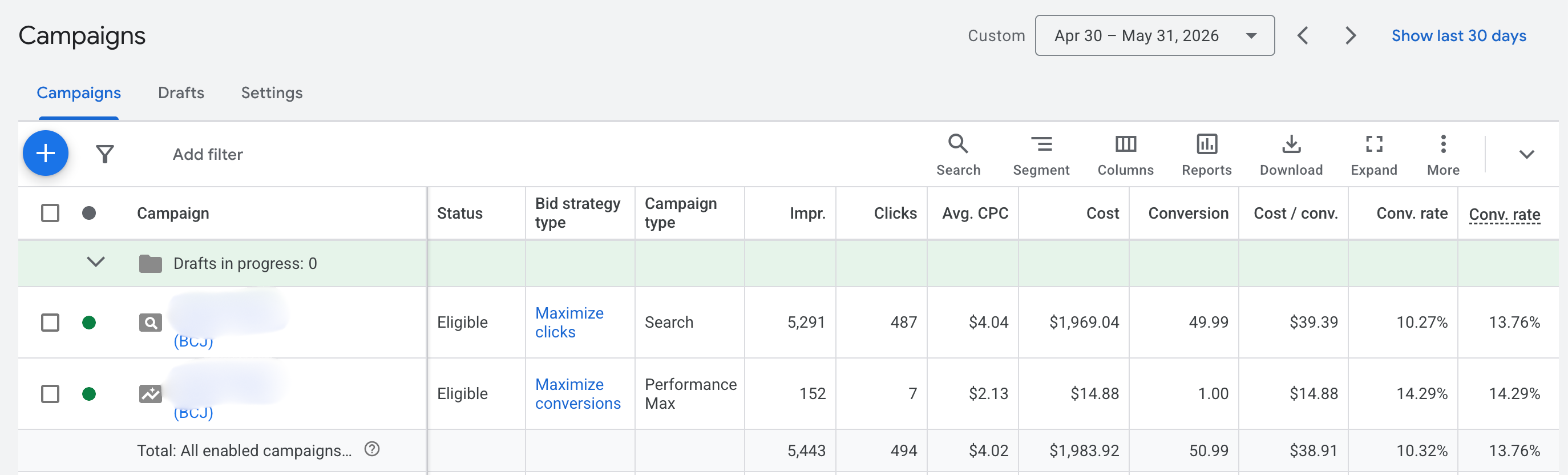Switch to the Drafts tab
Image resolution: width=1568 pixels, height=475 pixels.
[181, 92]
